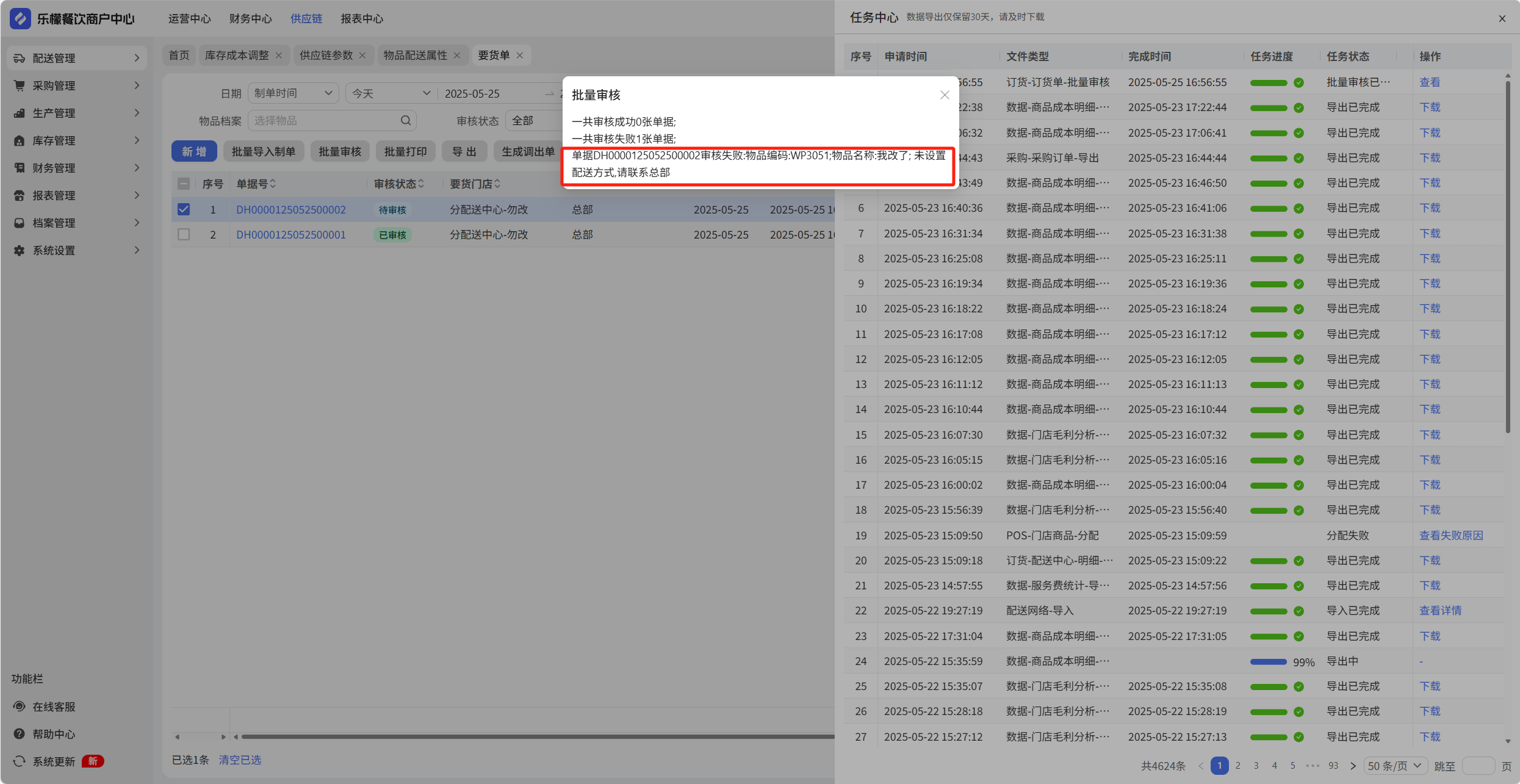
Task: Open the 审核状态 全部 dropdown
Action: tap(534, 121)
